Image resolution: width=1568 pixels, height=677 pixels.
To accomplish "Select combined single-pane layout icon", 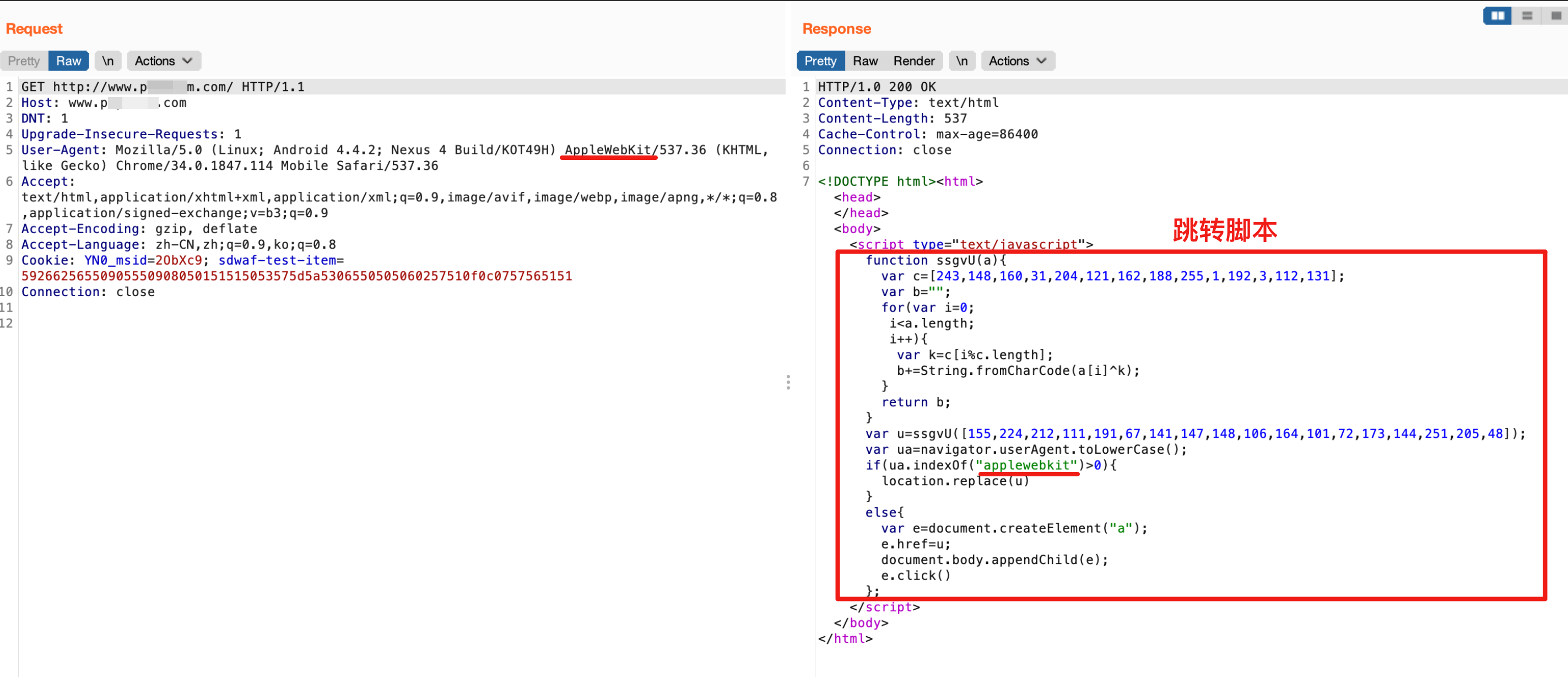I will point(1555,15).
